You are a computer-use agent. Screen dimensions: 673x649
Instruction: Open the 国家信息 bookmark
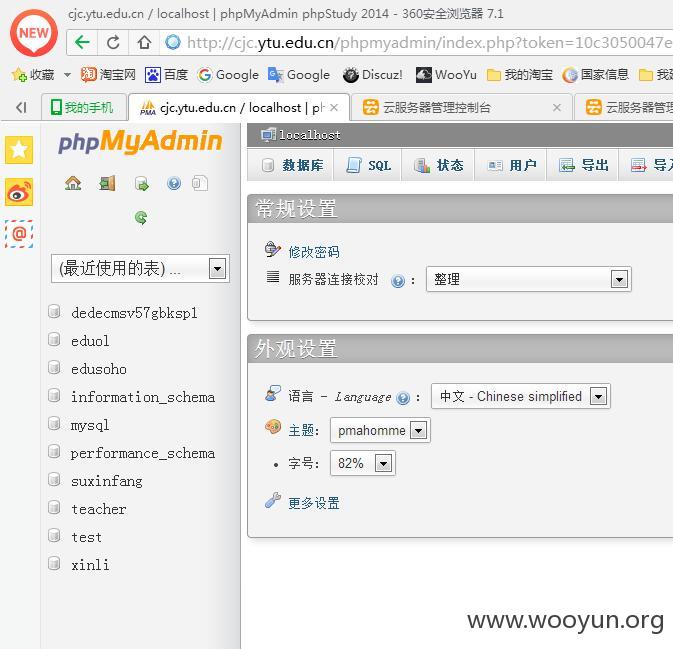[595, 75]
